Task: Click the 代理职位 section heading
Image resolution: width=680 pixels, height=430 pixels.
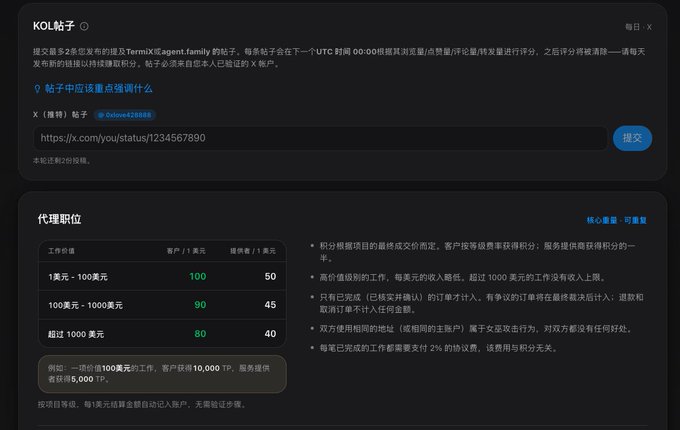Action: click(x=59, y=219)
